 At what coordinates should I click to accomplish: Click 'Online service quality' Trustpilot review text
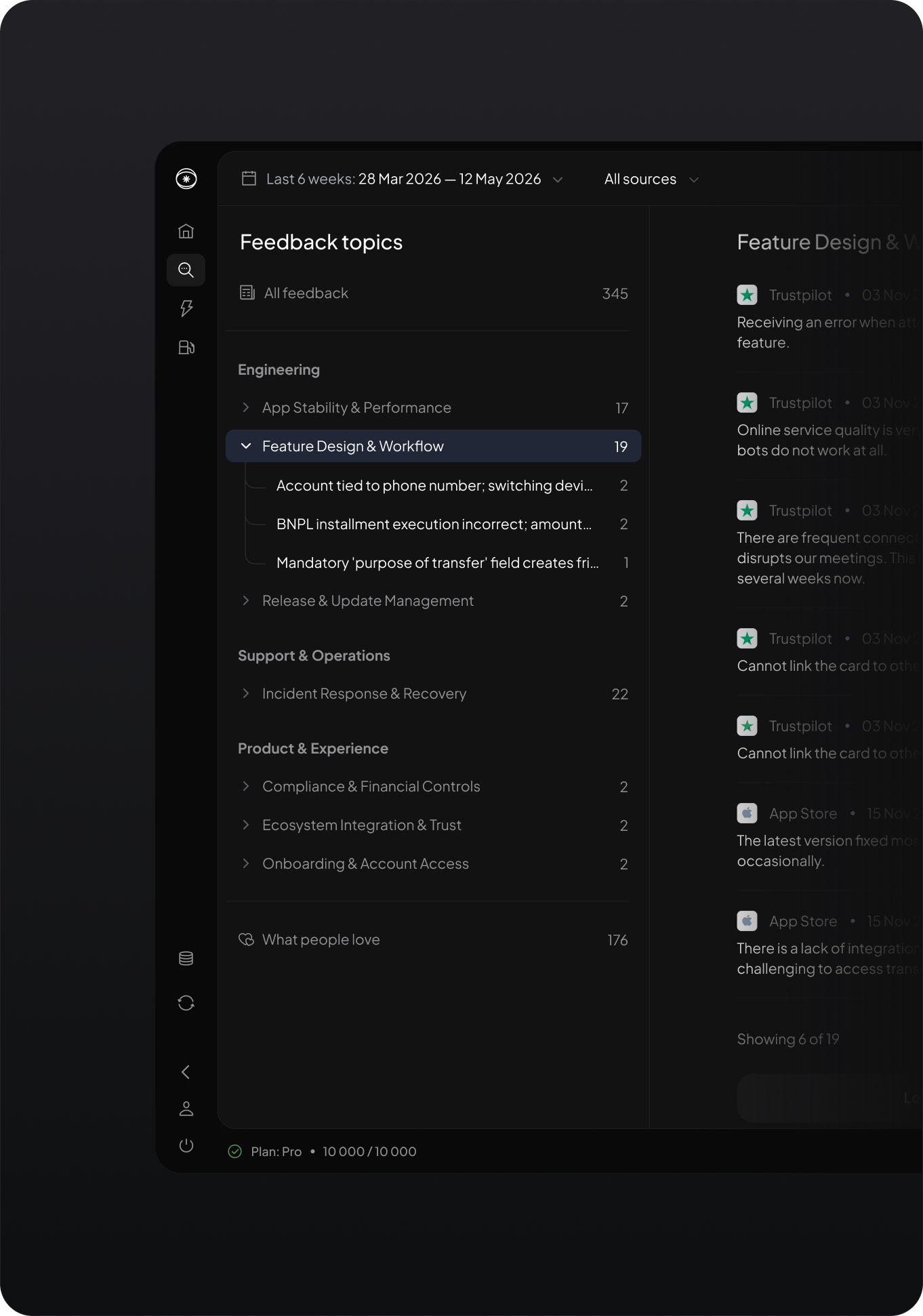tap(829, 440)
